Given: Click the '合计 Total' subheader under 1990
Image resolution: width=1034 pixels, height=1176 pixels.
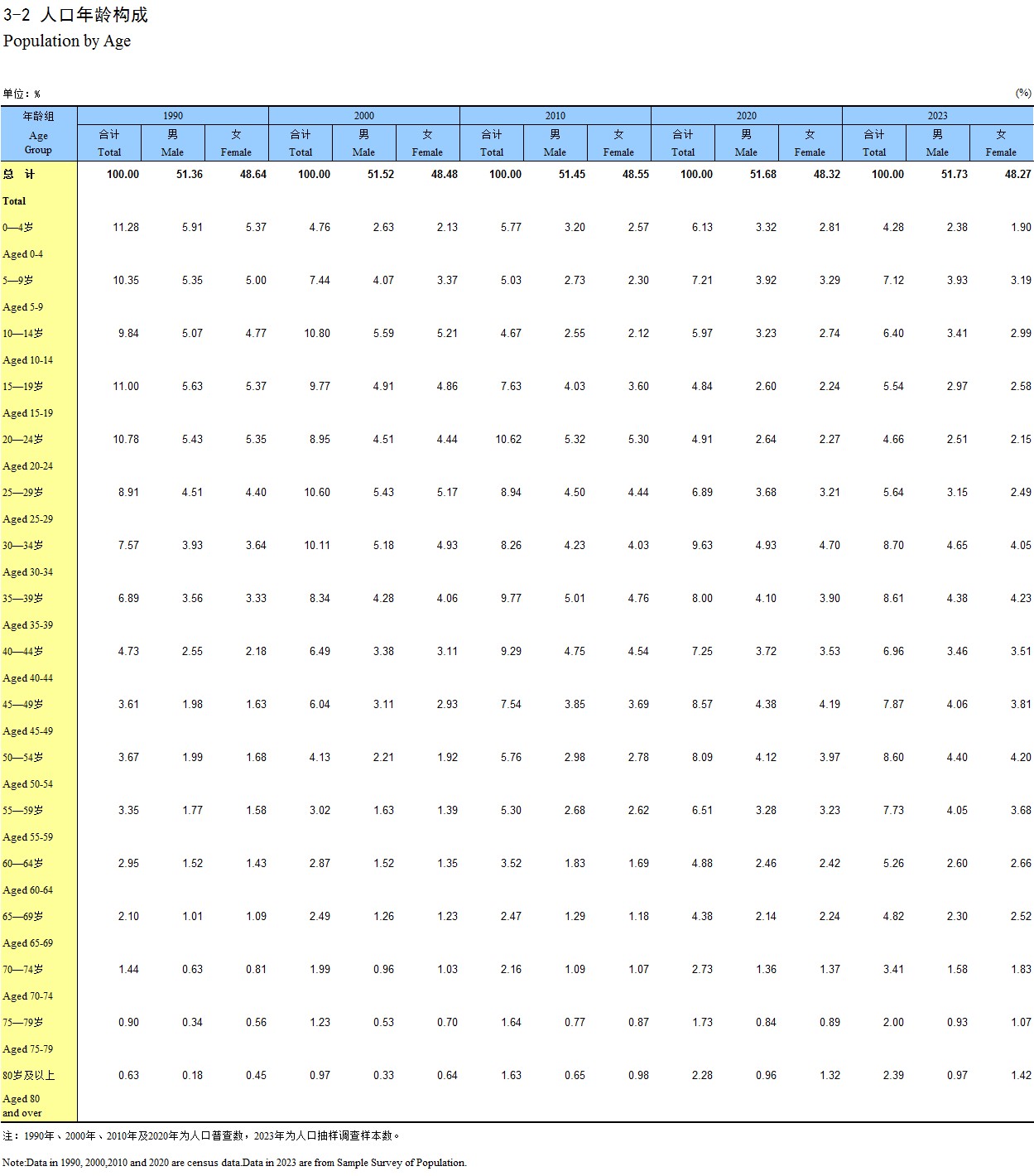Looking at the screenshot, I should click(109, 142).
